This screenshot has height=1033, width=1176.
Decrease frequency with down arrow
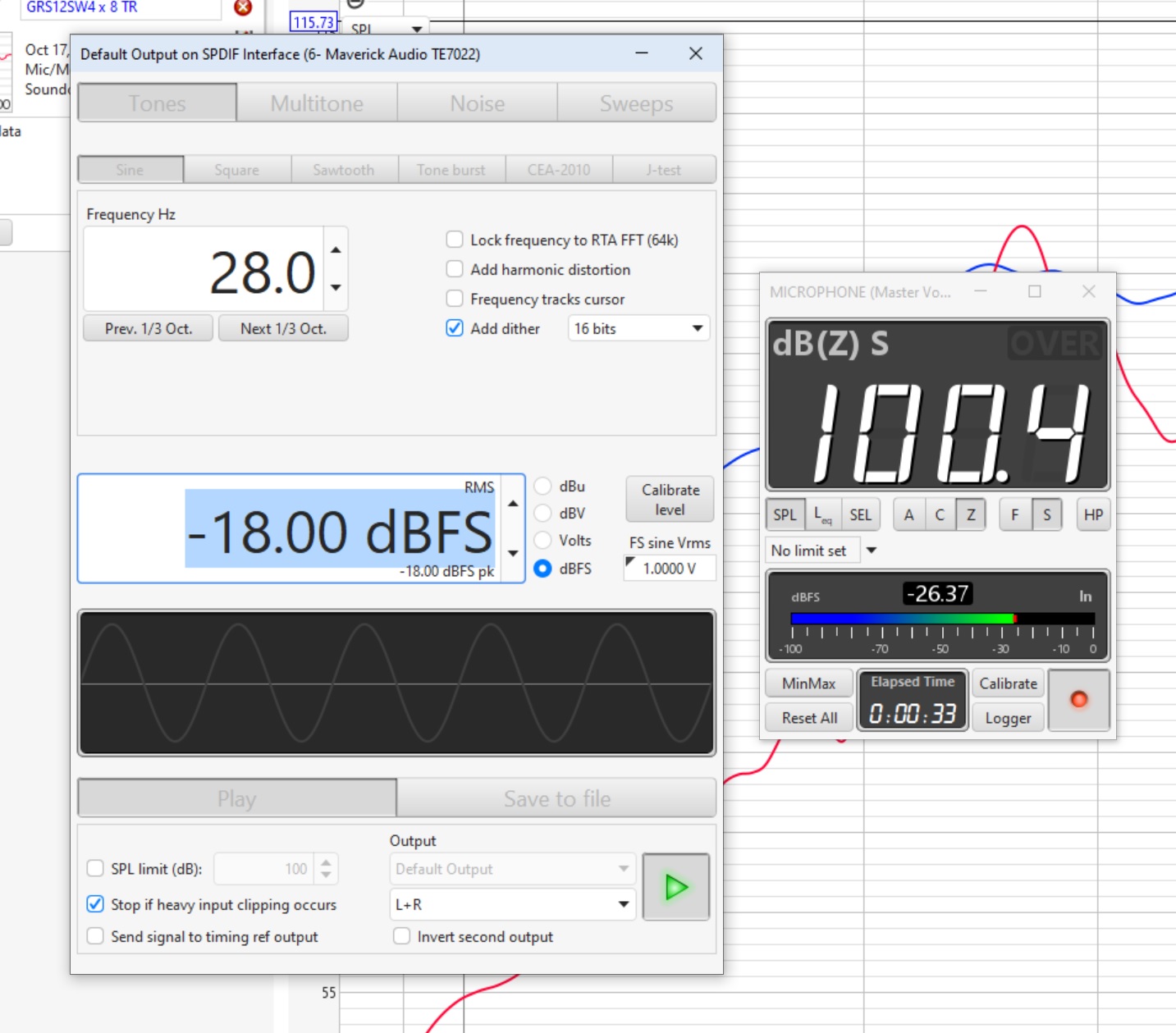[x=336, y=288]
